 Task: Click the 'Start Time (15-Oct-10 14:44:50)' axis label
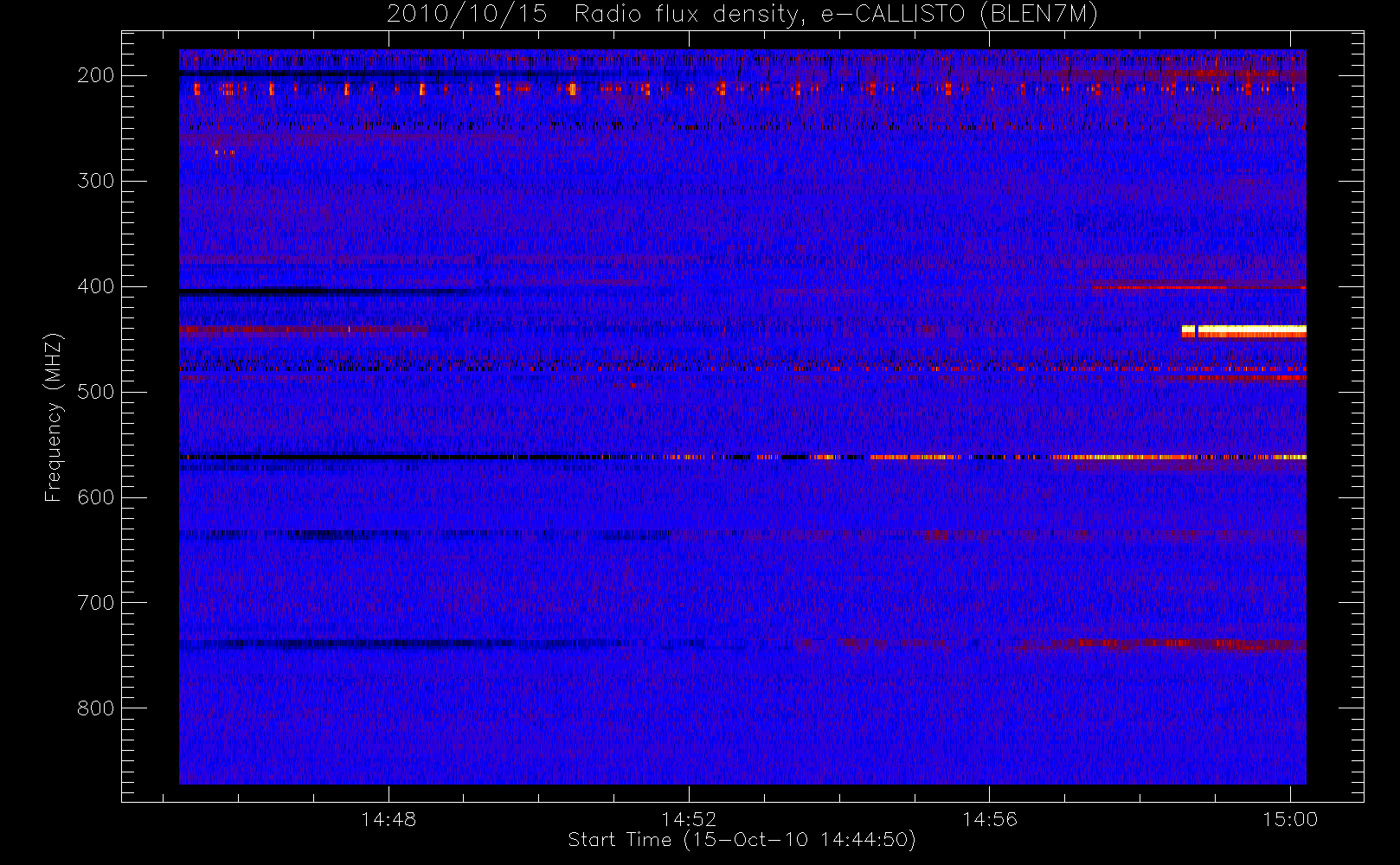point(742,840)
